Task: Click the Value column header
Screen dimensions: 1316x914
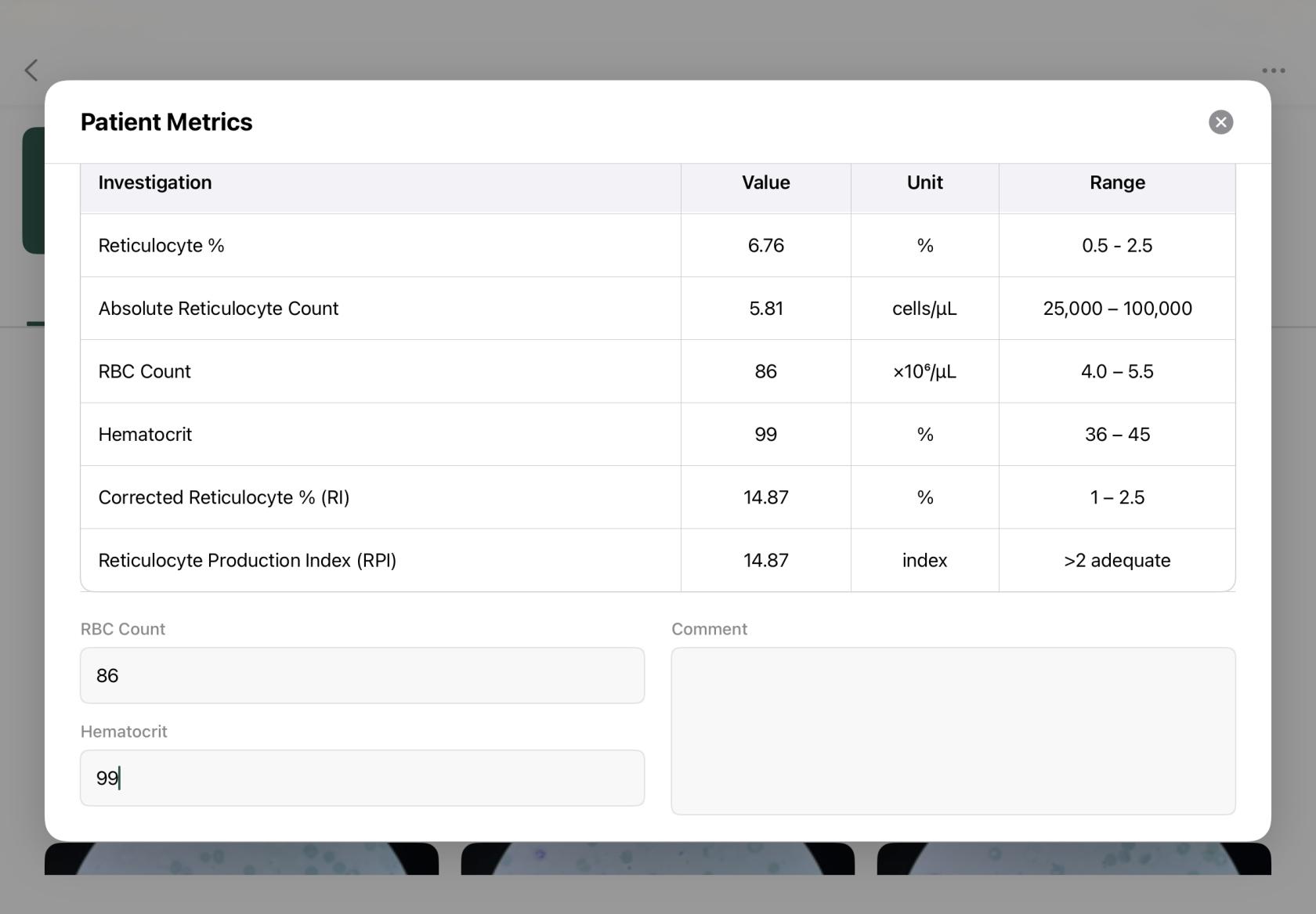Action: coord(766,182)
